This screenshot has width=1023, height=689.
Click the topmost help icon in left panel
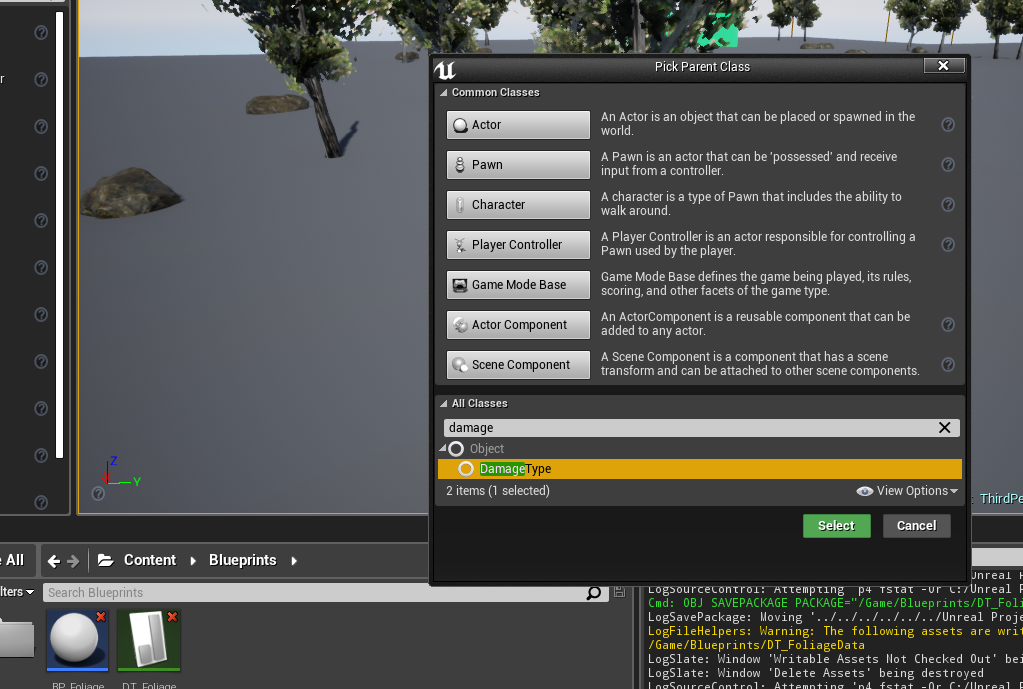pos(41,33)
